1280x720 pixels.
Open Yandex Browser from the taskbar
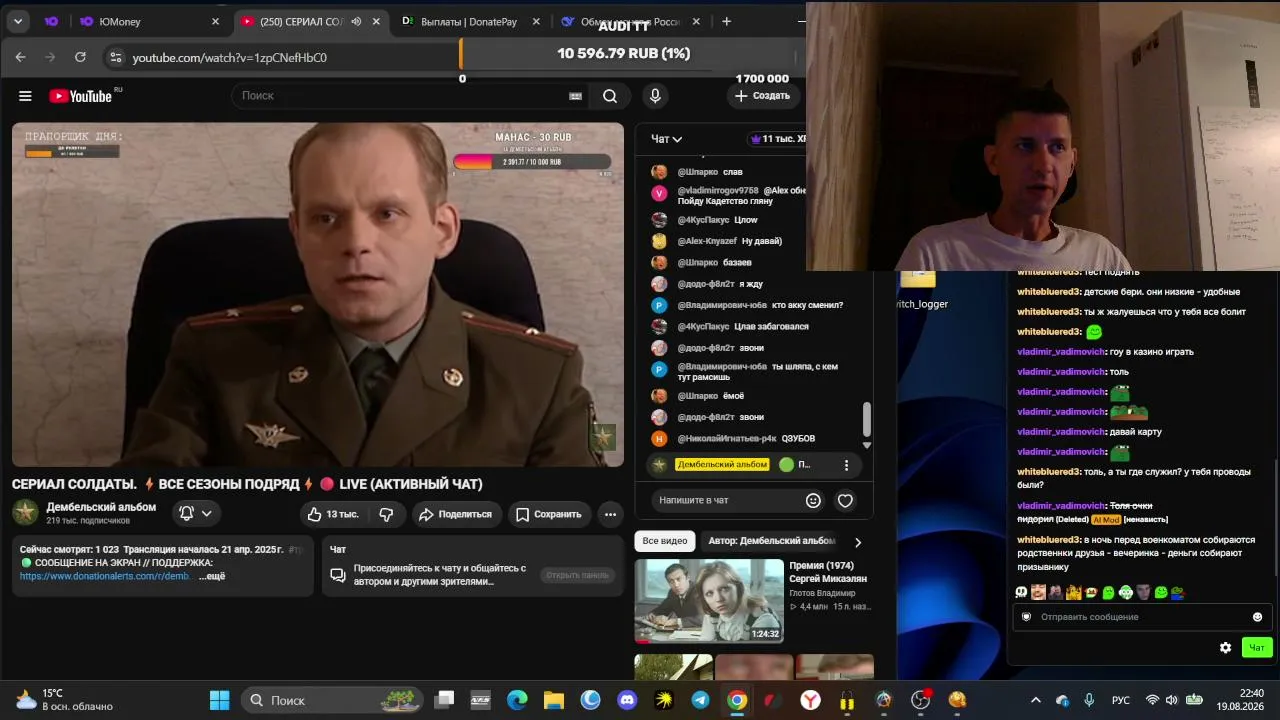click(810, 700)
